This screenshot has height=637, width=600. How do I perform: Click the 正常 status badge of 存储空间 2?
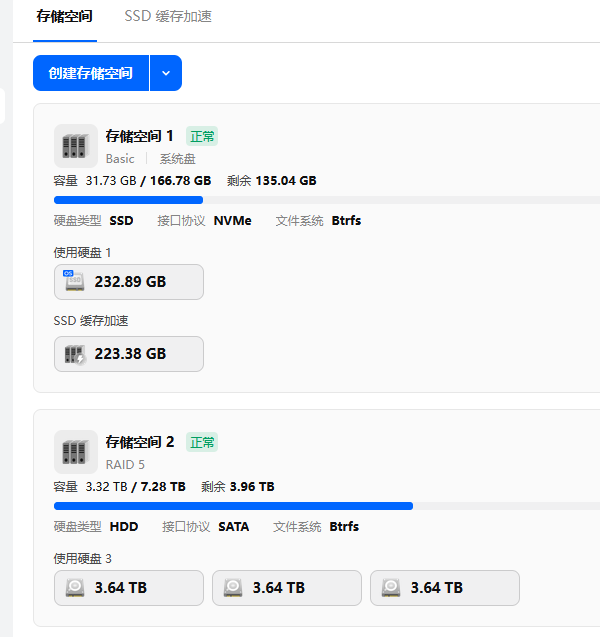tap(202, 442)
